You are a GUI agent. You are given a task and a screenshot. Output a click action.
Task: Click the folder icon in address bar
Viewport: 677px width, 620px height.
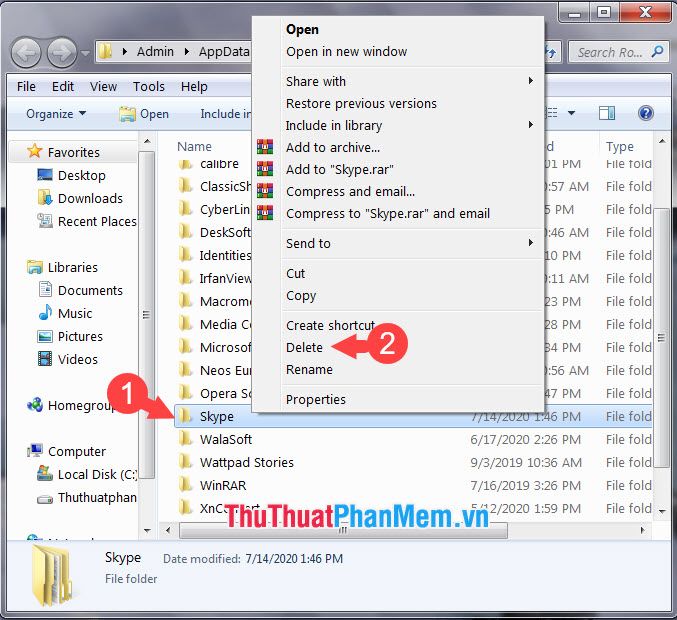point(105,52)
